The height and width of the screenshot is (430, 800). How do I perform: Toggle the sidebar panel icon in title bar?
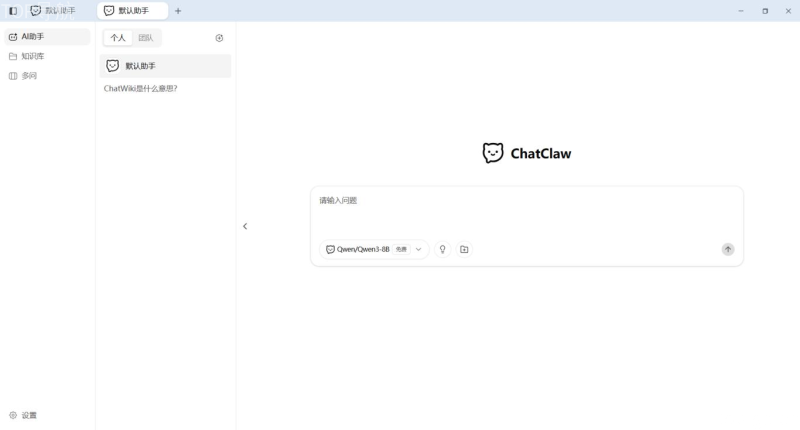tap(13, 11)
